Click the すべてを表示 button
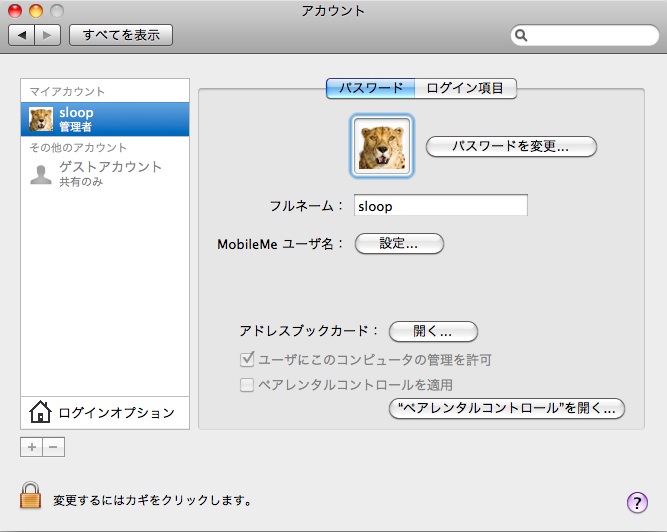Image resolution: width=667 pixels, height=532 pixels. tap(121, 35)
